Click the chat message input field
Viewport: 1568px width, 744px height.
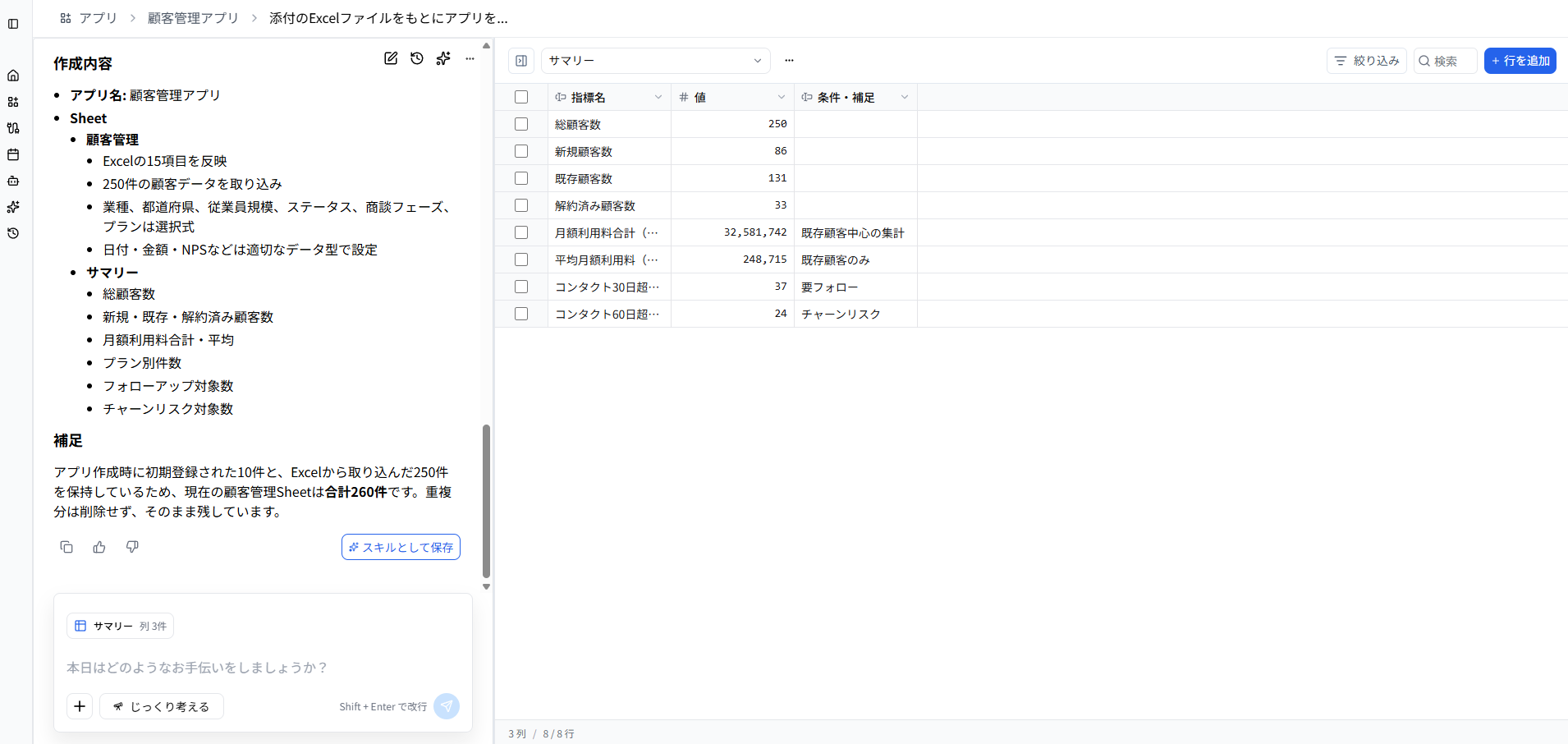click(x=263, y=668)
